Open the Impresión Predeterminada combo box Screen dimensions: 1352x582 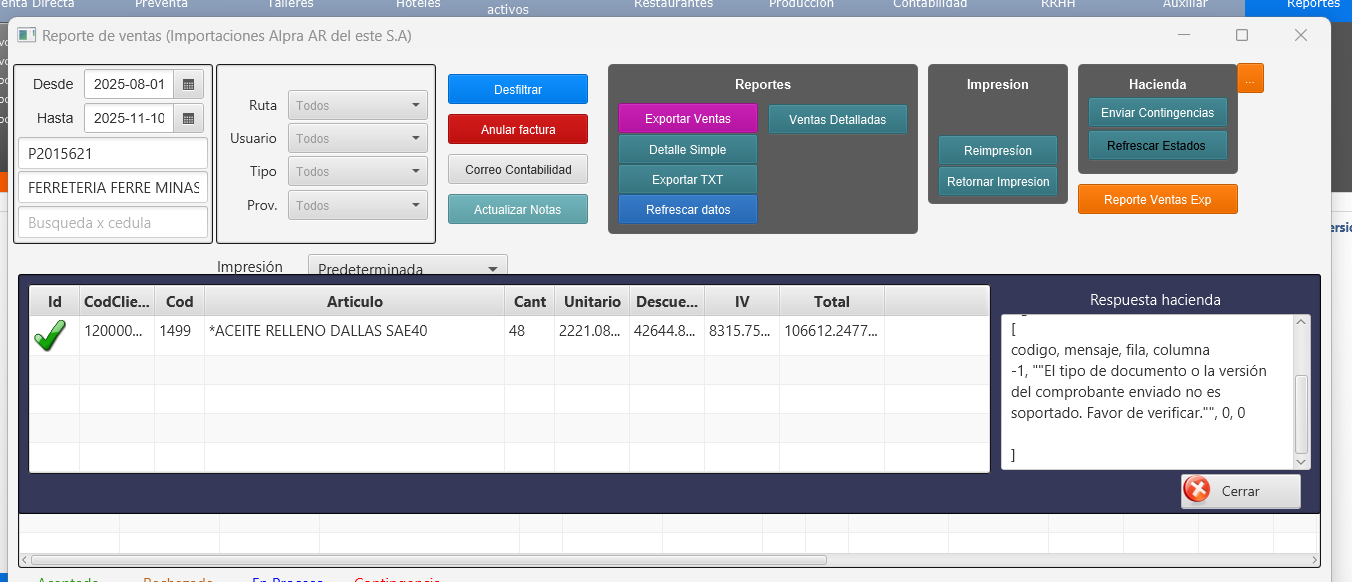[407, 268]
